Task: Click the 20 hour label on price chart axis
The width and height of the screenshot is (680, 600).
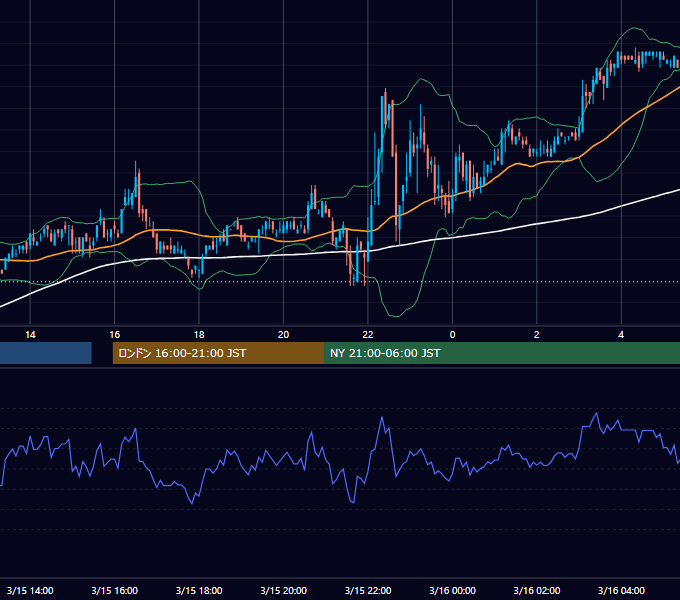Action: 283,335
